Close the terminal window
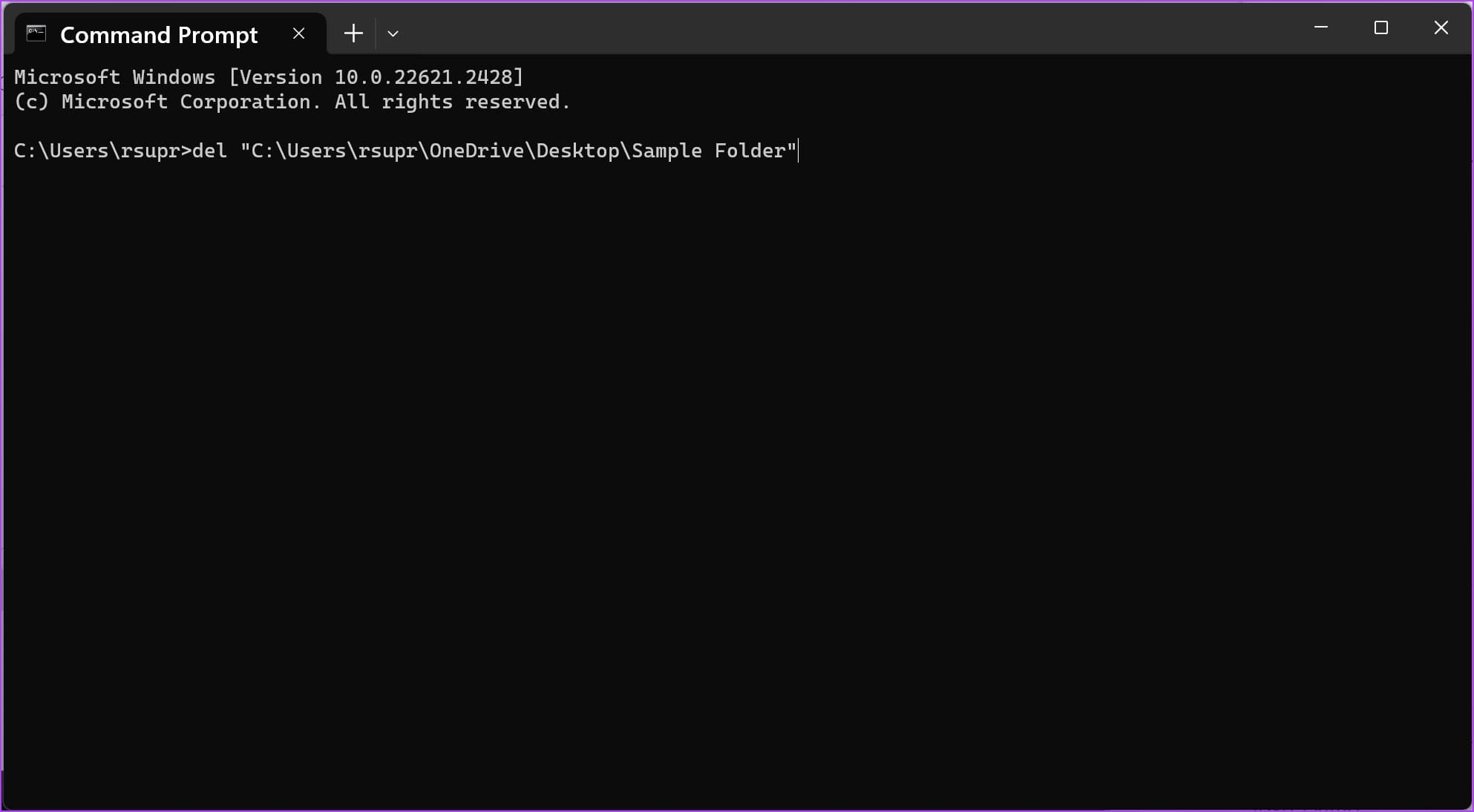The height and width of the screenshot is (812, 1474). tap(1441, 27)
